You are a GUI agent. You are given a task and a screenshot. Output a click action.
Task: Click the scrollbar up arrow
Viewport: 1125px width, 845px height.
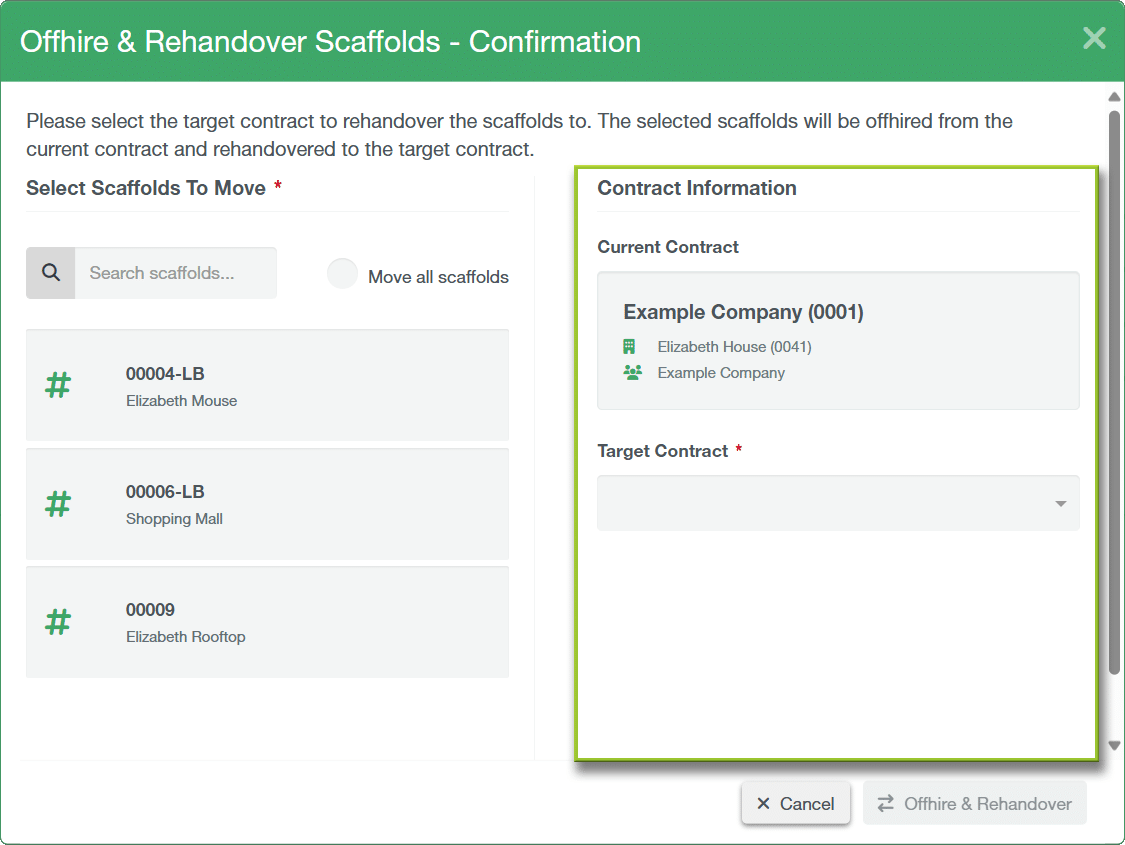(1114, 97)
